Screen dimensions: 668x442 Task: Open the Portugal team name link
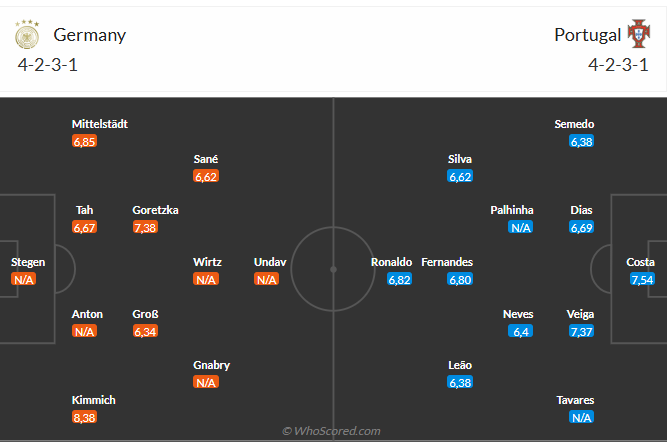[x=587, y=35]
